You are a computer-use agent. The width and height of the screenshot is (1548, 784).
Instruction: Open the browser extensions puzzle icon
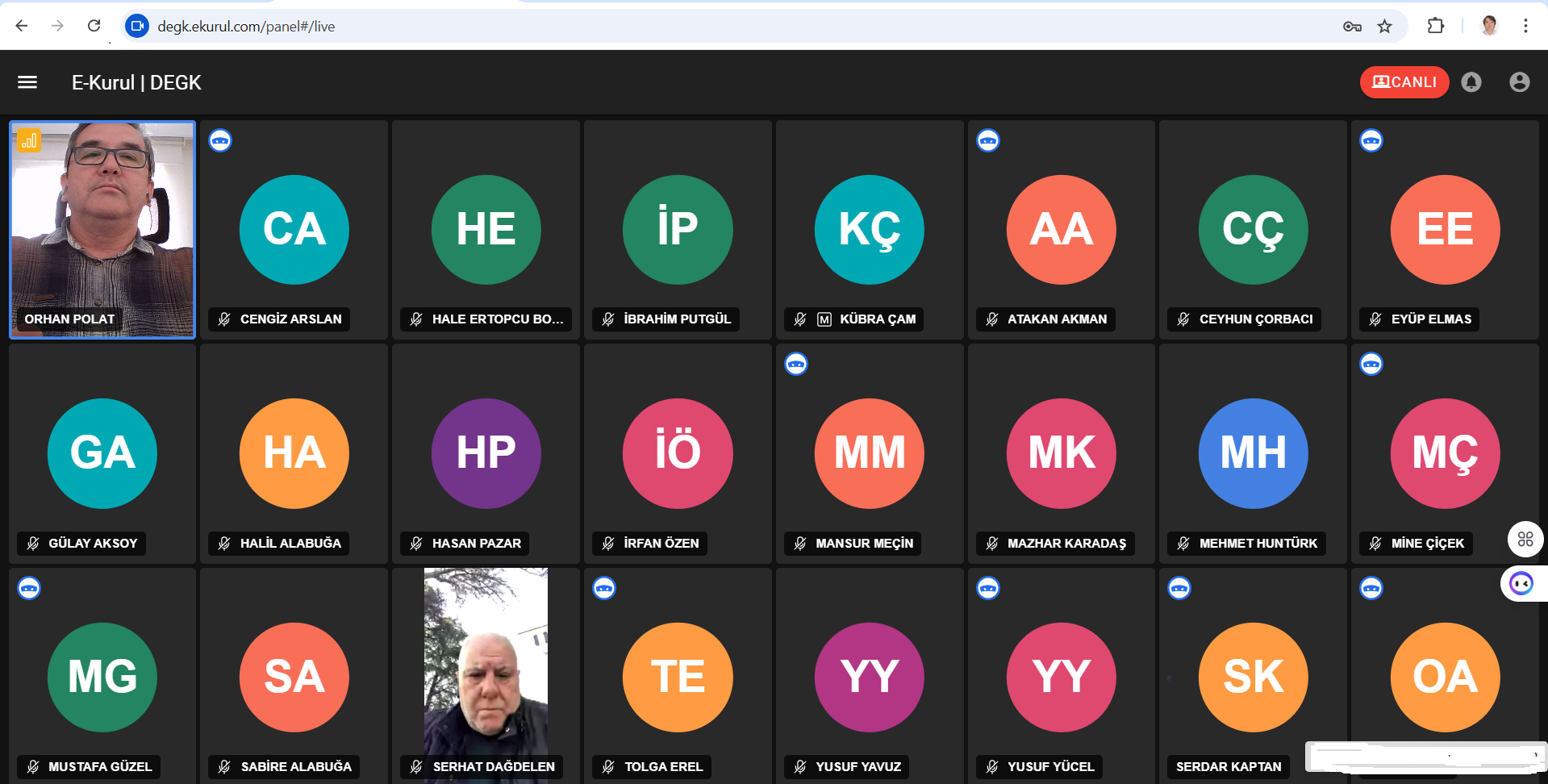point(1435,27)
